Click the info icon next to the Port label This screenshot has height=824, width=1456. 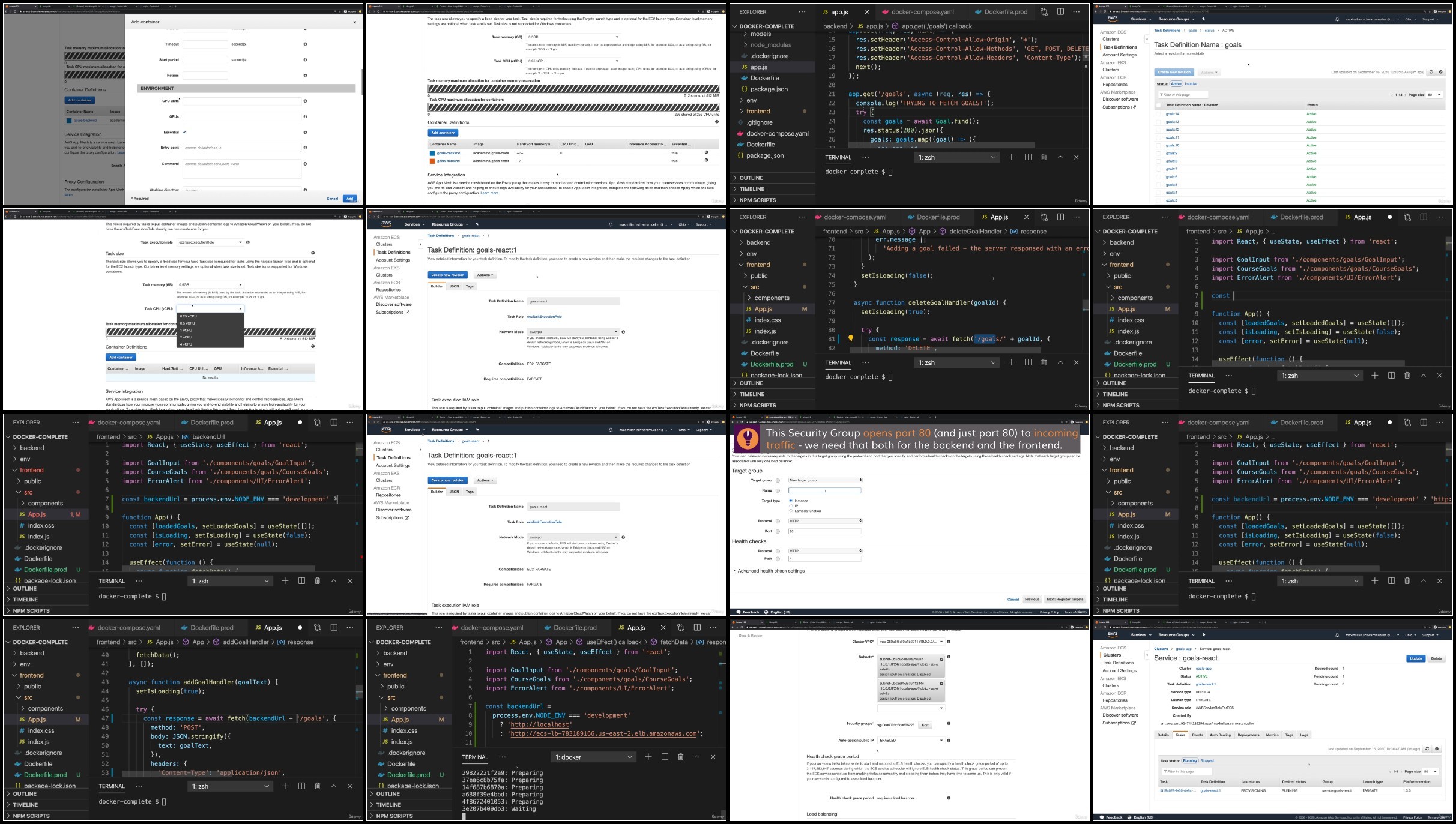(x=778, y=531)
